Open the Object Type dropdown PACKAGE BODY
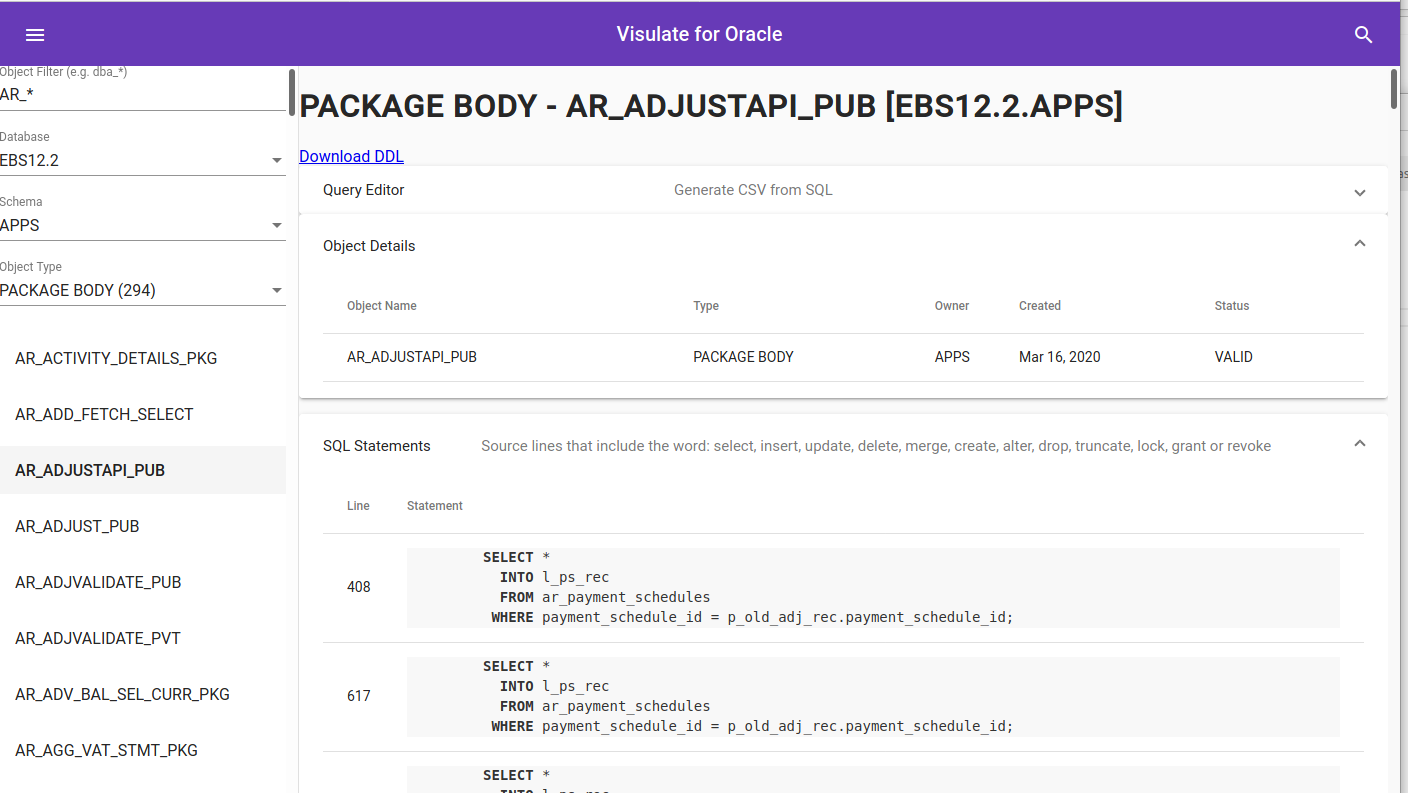 (143, 290)
